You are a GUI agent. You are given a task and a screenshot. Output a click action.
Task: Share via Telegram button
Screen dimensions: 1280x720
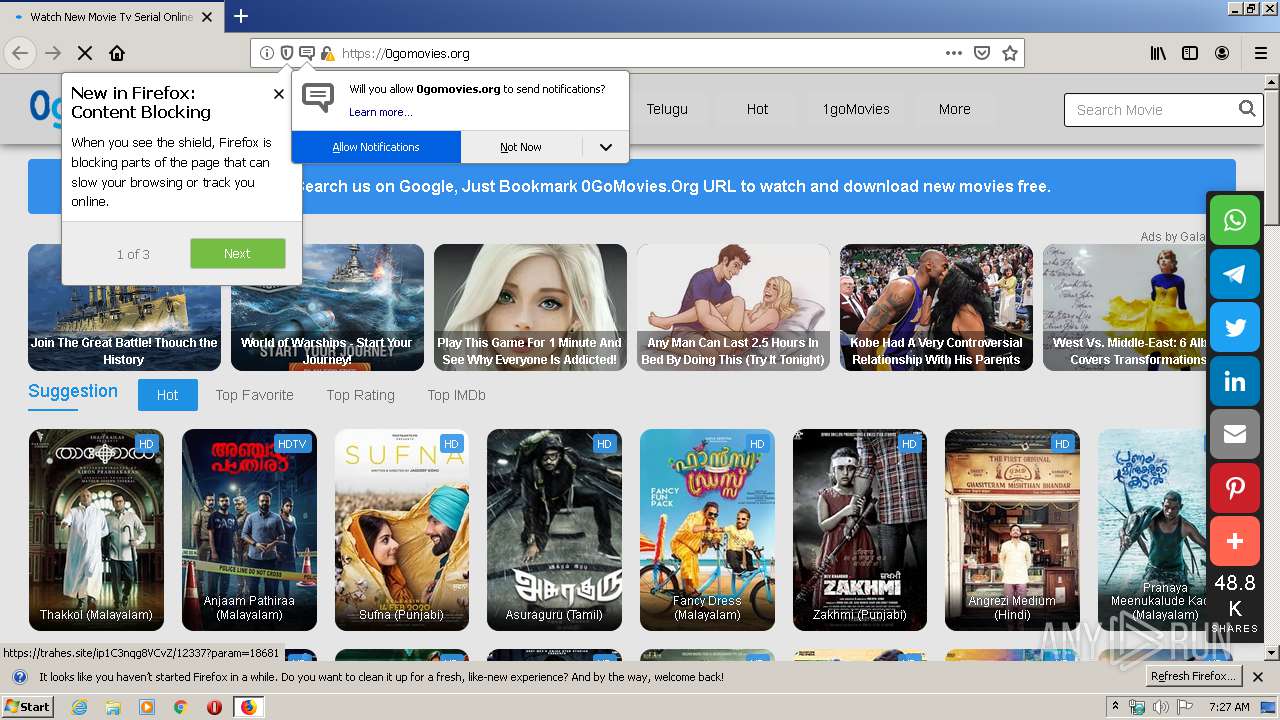click(x=1235, y=274)
